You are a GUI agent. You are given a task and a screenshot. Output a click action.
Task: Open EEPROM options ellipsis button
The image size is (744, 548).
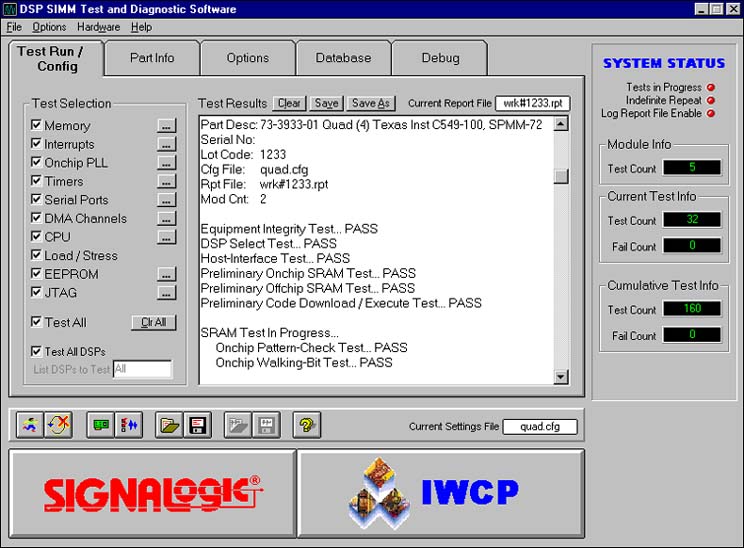(166, 274)
